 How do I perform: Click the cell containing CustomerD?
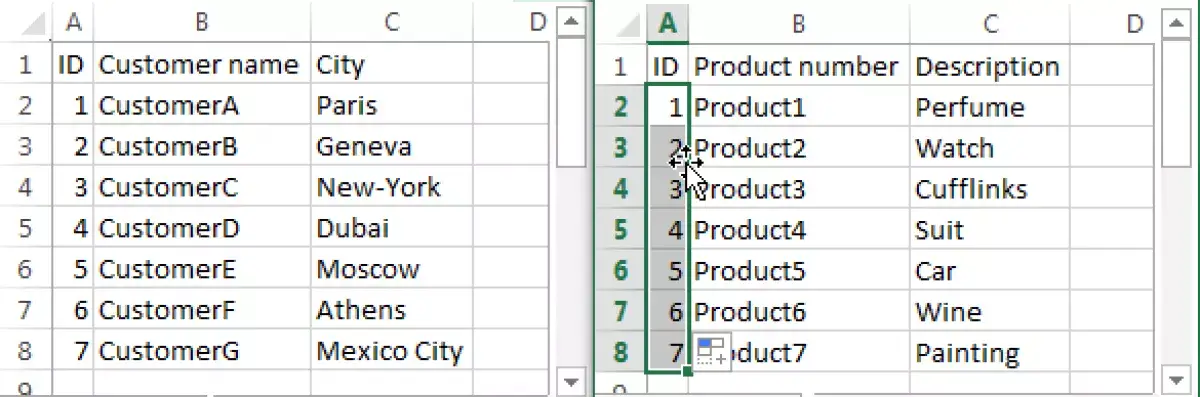tap(202, 230)
